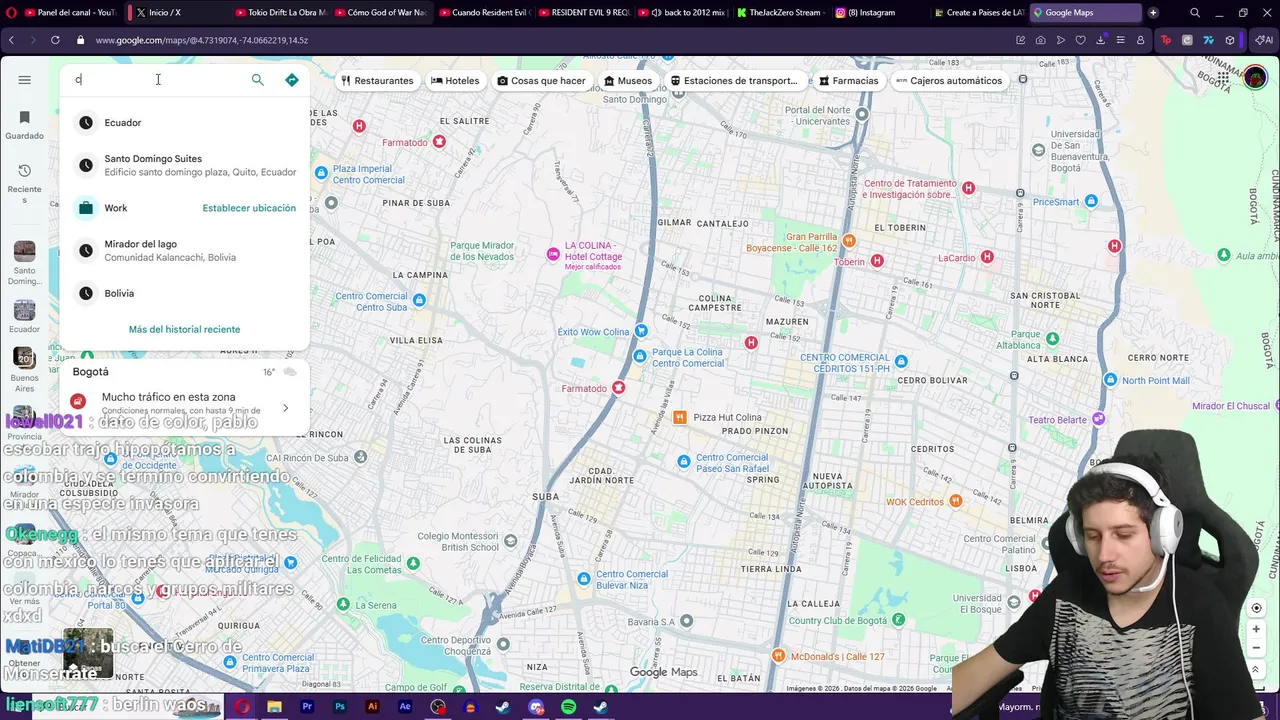The image size is (1280, 720).
Task: Filter map by Restaurantes chip
Action: tap(377, 80)
